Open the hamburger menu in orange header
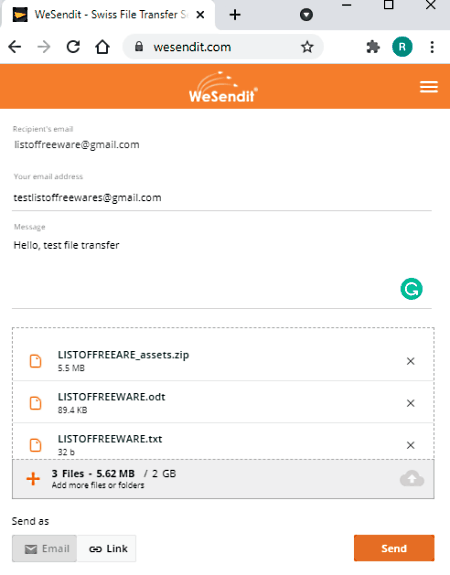 tap(429, 87)
